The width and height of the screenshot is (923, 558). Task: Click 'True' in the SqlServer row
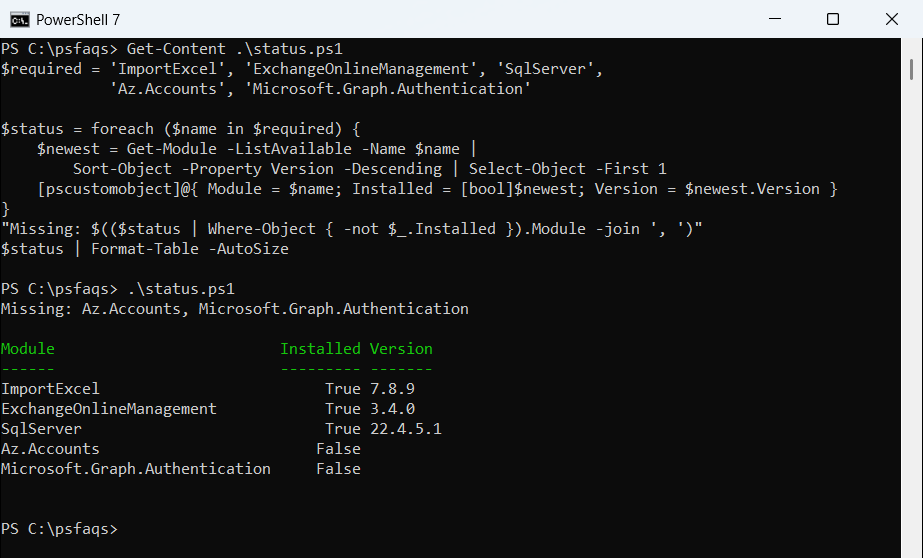[343, 429]
